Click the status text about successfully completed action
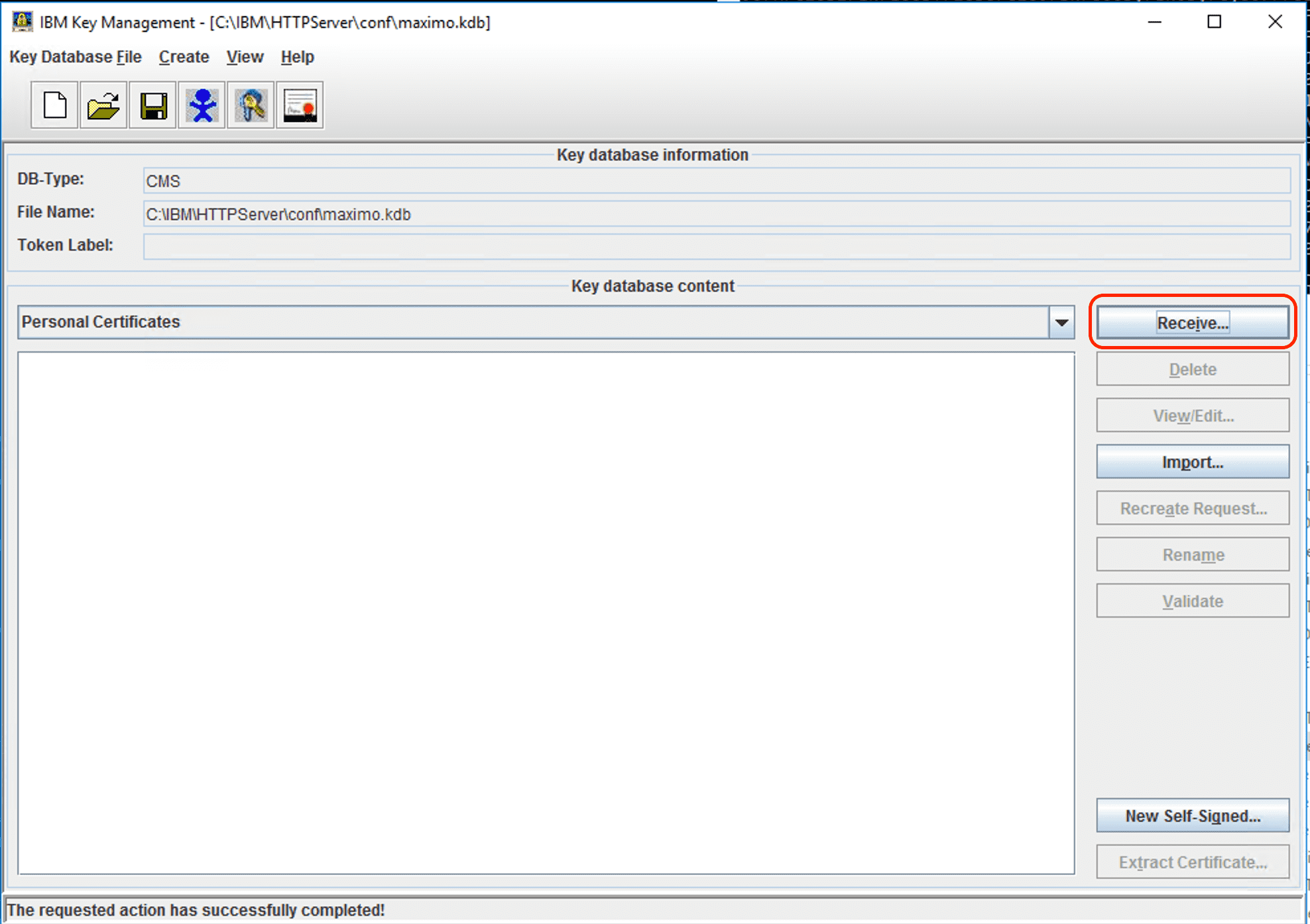This screenshot has height=924, width=1310. pos(196,910)
